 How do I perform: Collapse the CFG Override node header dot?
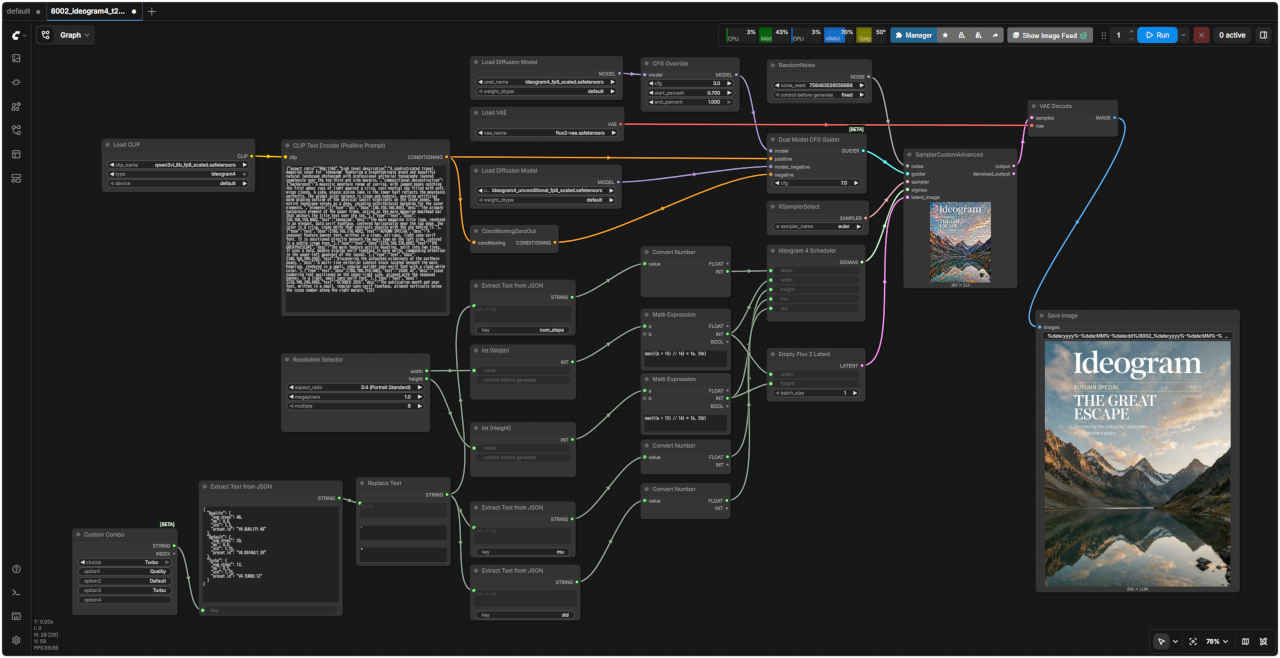point(646,63)
